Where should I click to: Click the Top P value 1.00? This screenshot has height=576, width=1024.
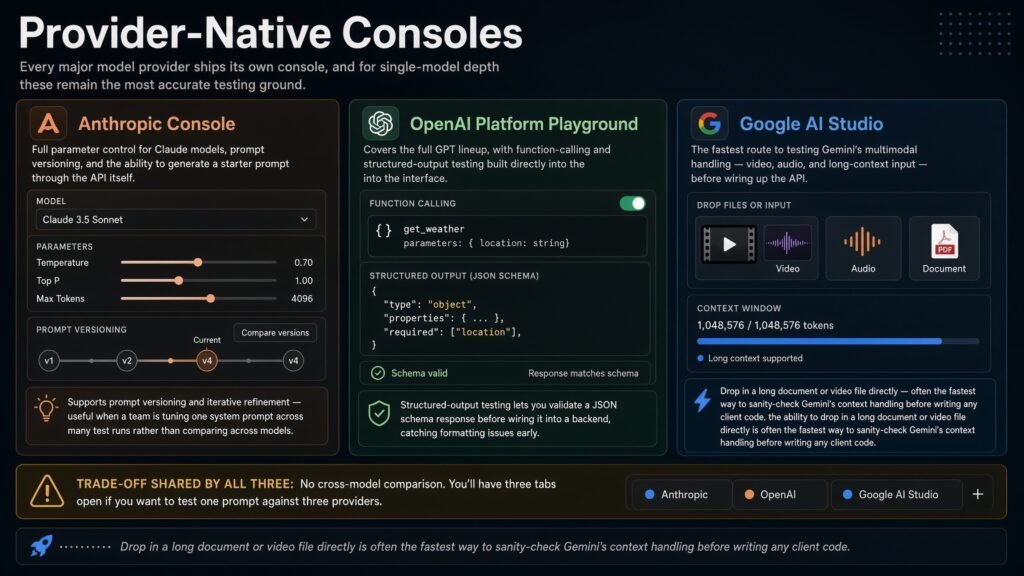[303, 281]
